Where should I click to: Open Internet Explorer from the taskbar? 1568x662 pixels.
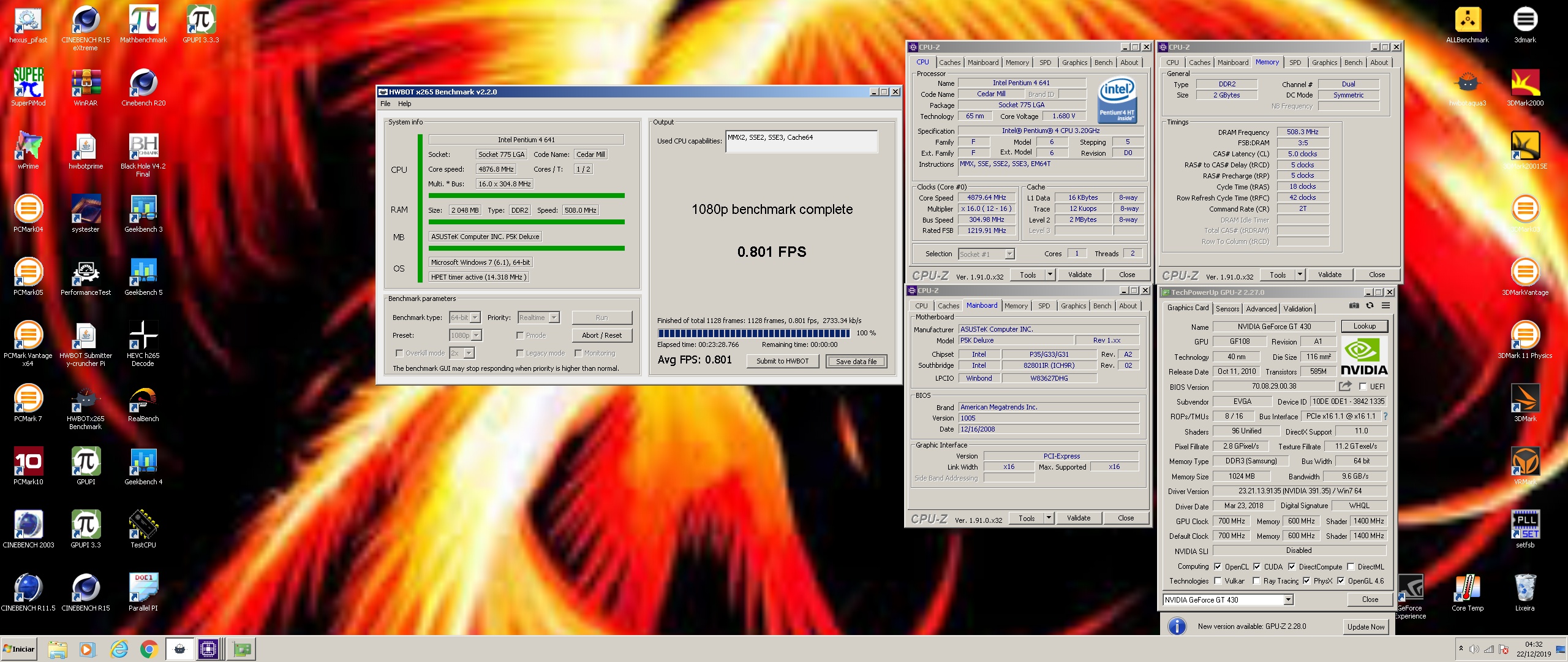(119, 649)
